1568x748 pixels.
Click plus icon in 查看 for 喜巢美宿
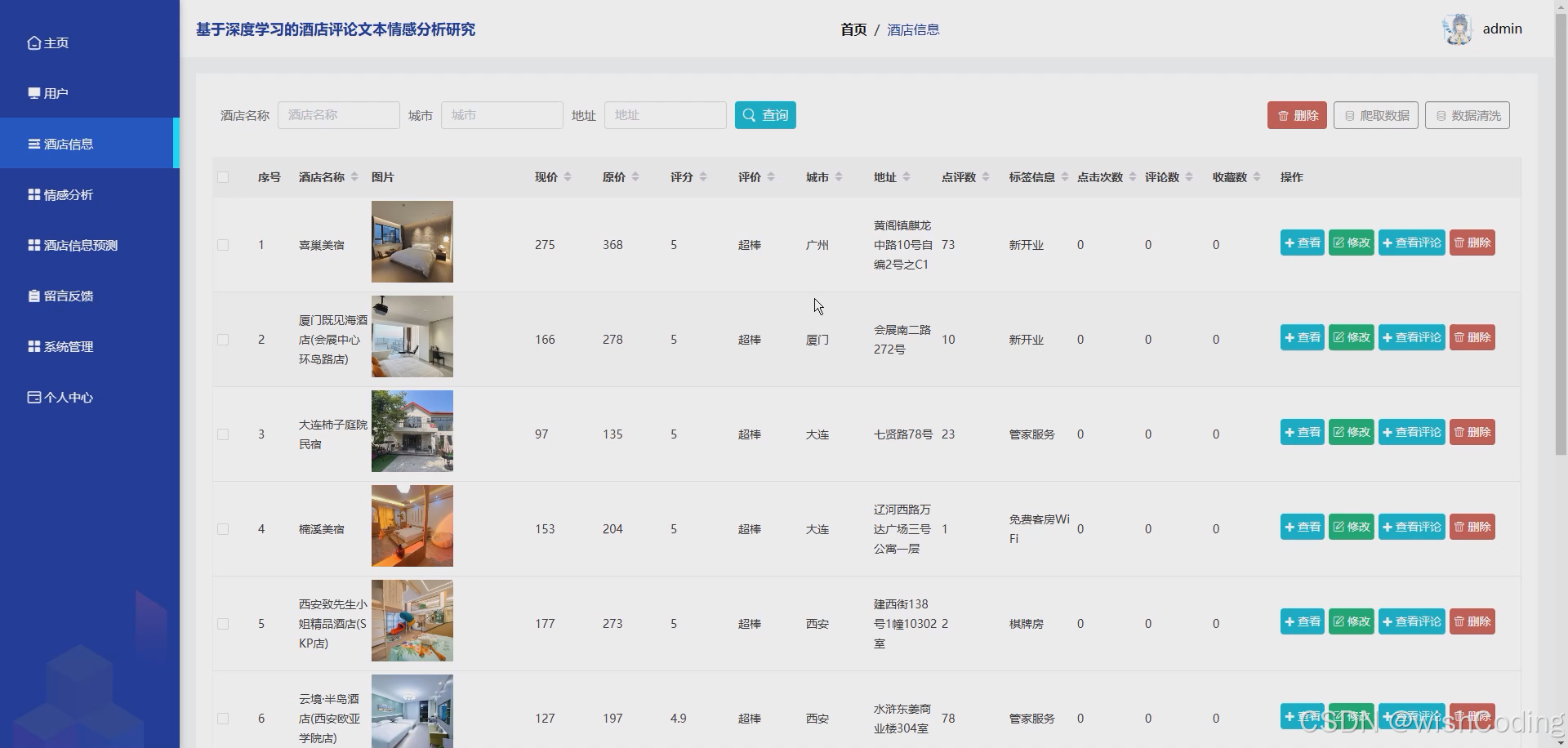point(1290,243)
